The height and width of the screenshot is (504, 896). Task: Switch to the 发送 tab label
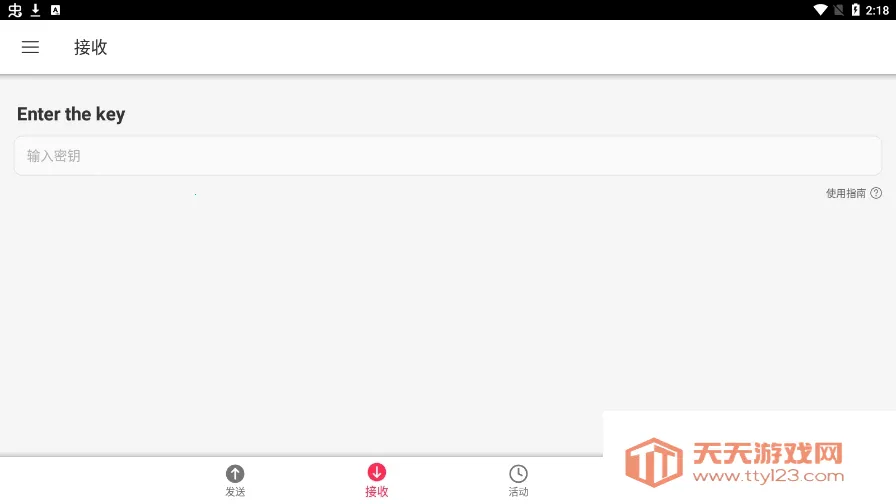click(235, 491)
